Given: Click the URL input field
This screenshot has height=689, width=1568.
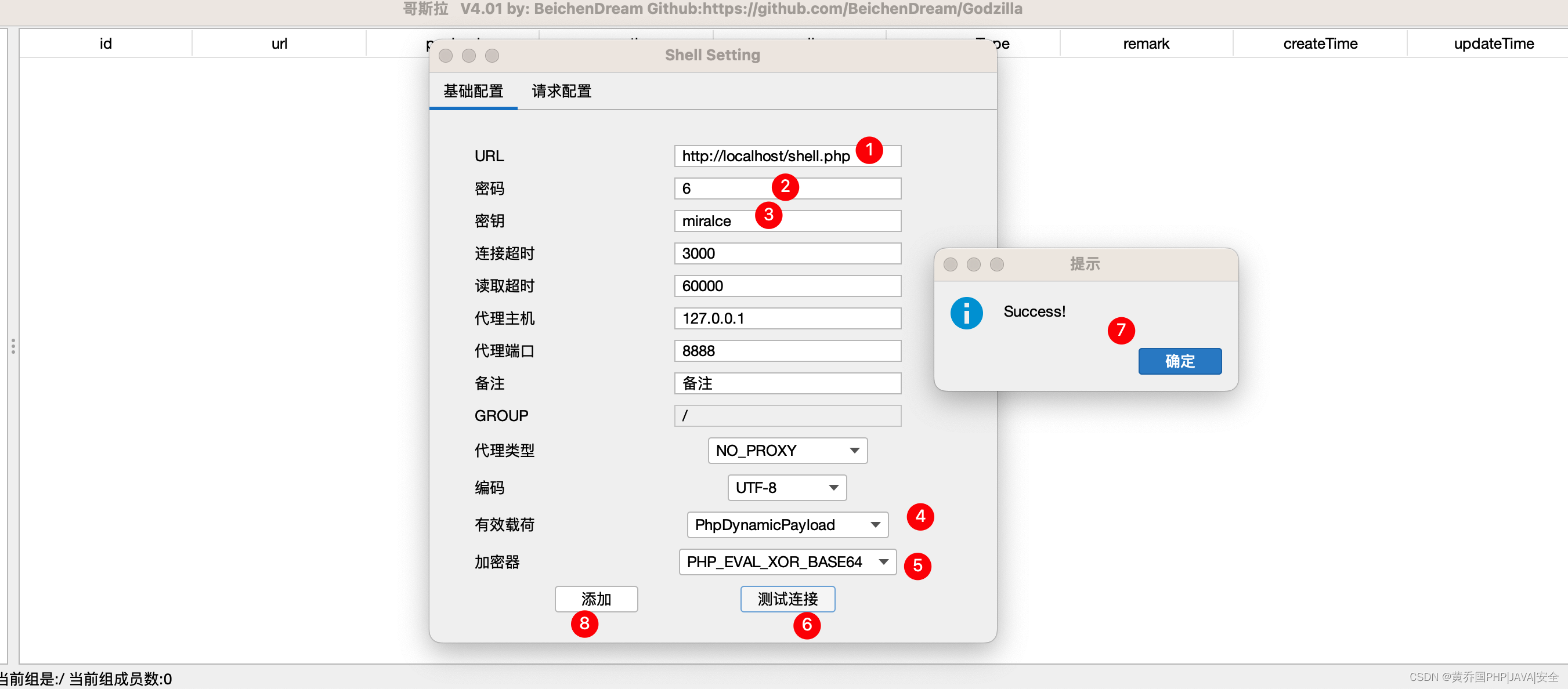Looking at the screenshot, I should pyautogui.click(x=787, y=155).
